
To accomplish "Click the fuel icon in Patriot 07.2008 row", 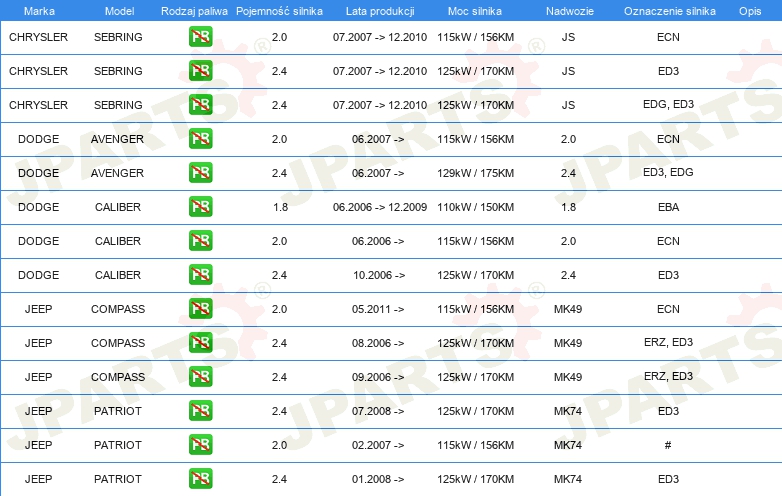I will pos(200,411).
